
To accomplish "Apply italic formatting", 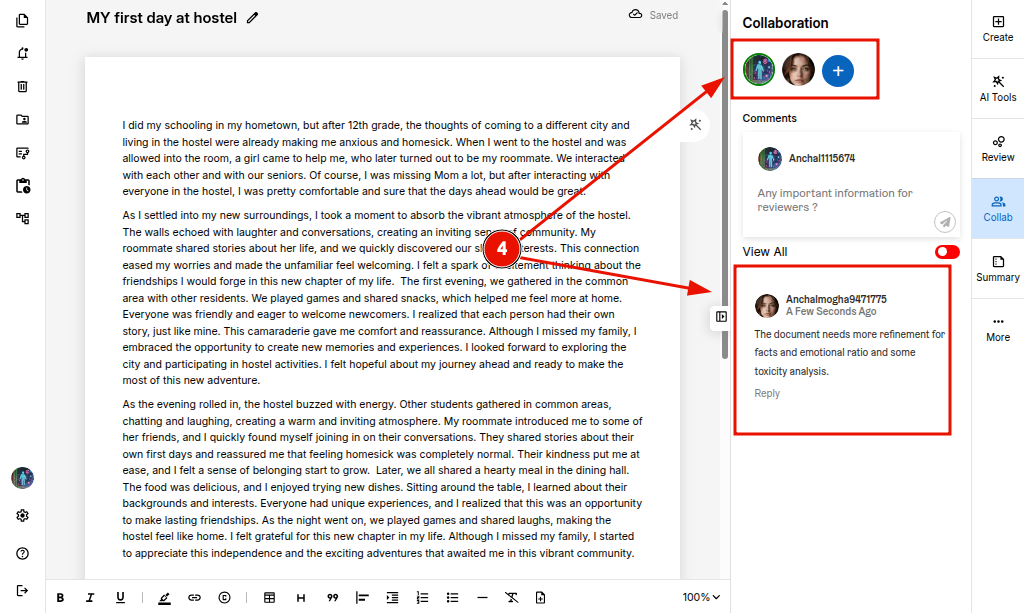I will (90, 597).
